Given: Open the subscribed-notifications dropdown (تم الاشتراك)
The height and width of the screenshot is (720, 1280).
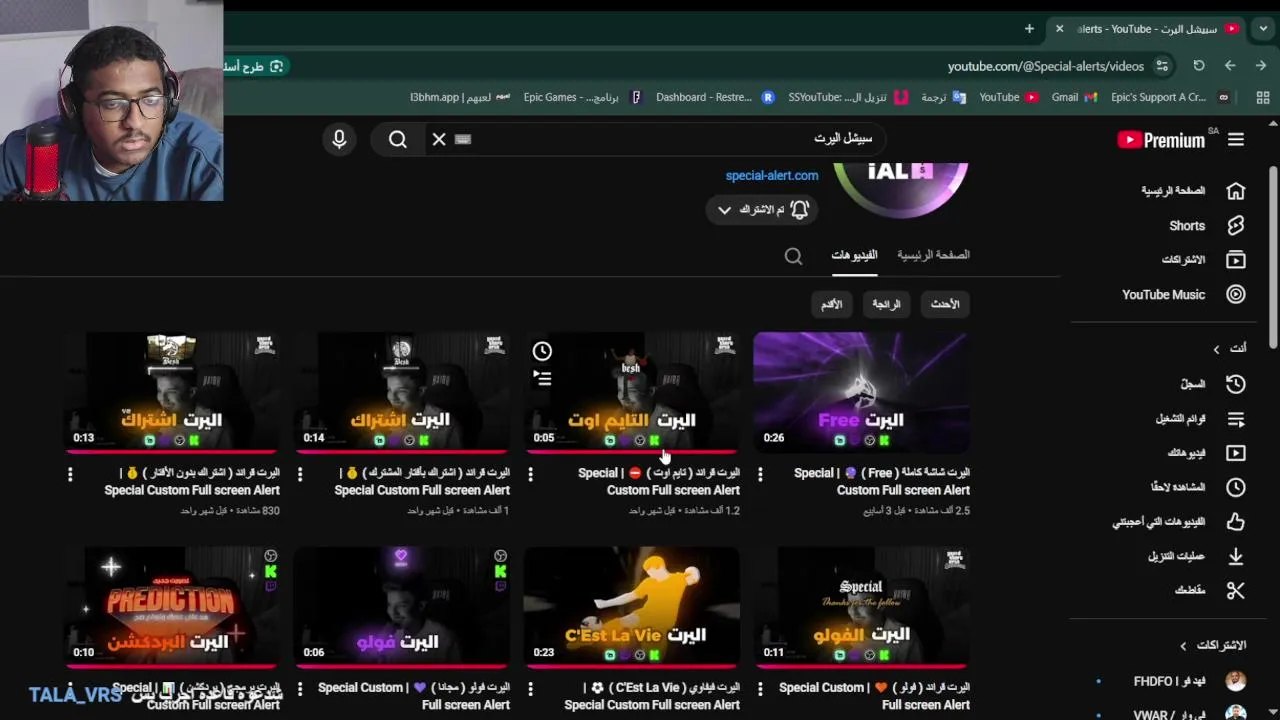Looking at the screenshot, I should 762,209.
